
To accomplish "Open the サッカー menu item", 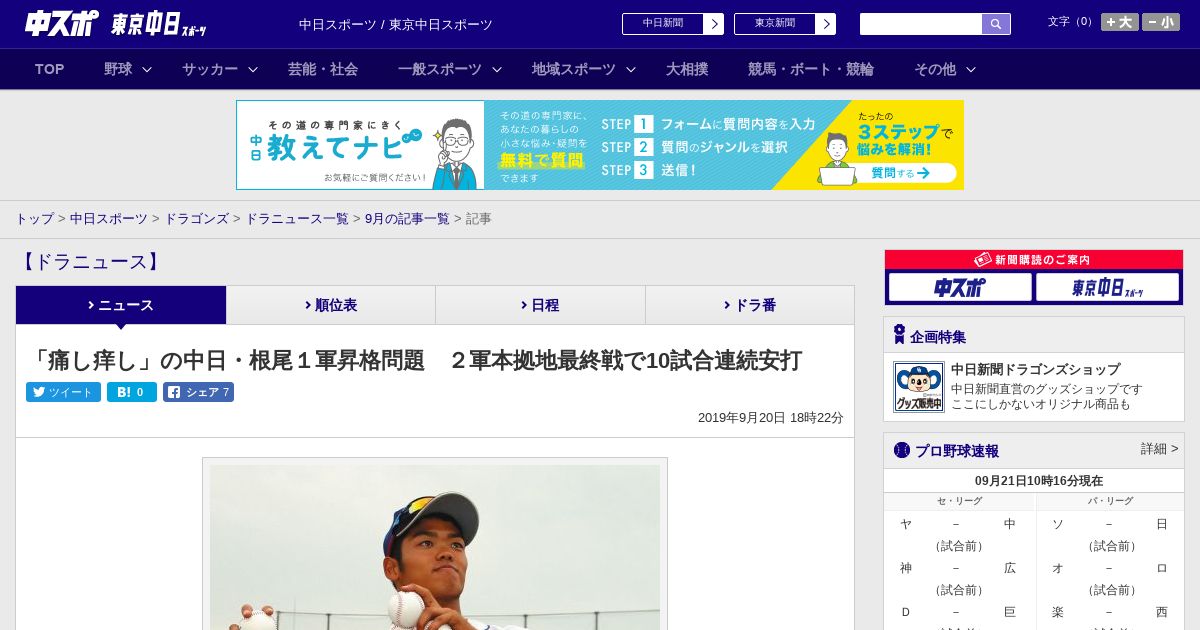I will (x=210, y=69).
